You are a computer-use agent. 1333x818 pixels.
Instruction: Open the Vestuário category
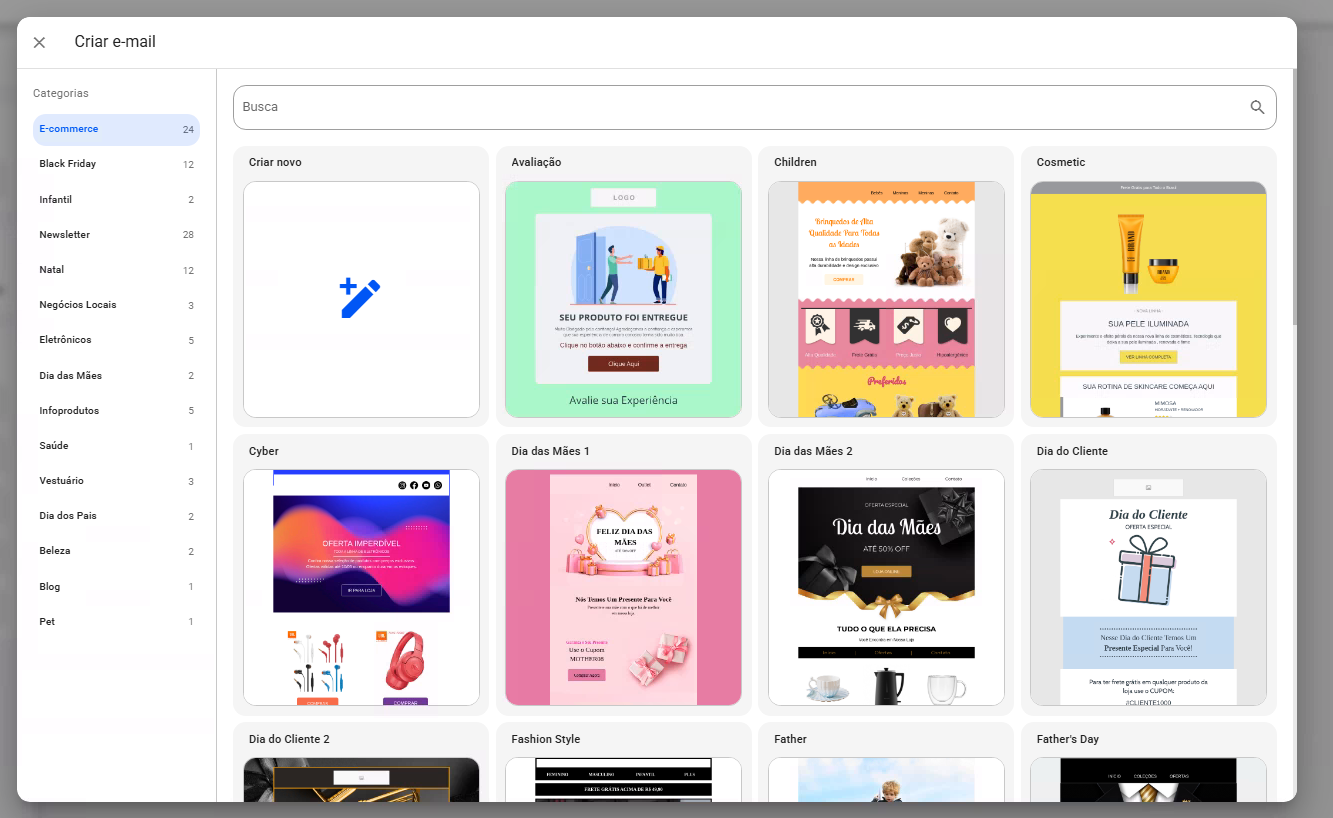[116, 481]
